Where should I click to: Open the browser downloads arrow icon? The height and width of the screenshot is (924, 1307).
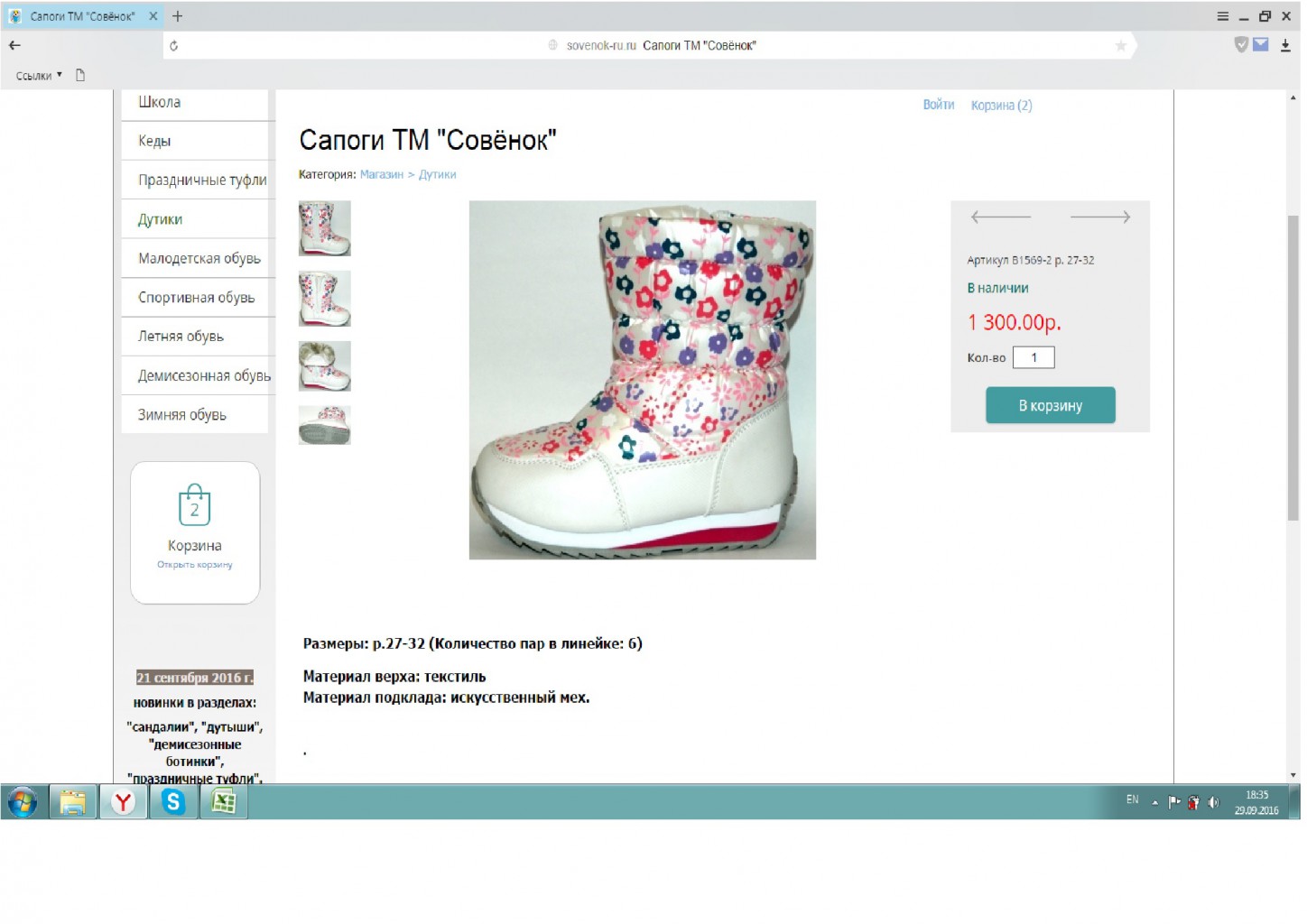click(x=1285, y=45)
